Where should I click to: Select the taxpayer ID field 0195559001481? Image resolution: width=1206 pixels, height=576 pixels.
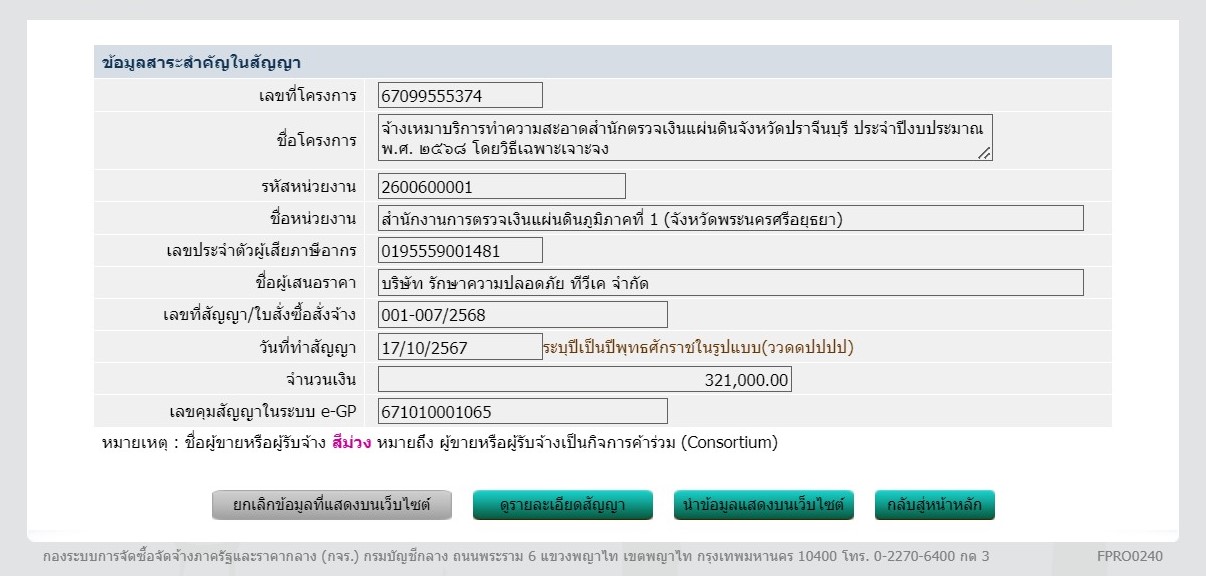click(x=455, y=250)
